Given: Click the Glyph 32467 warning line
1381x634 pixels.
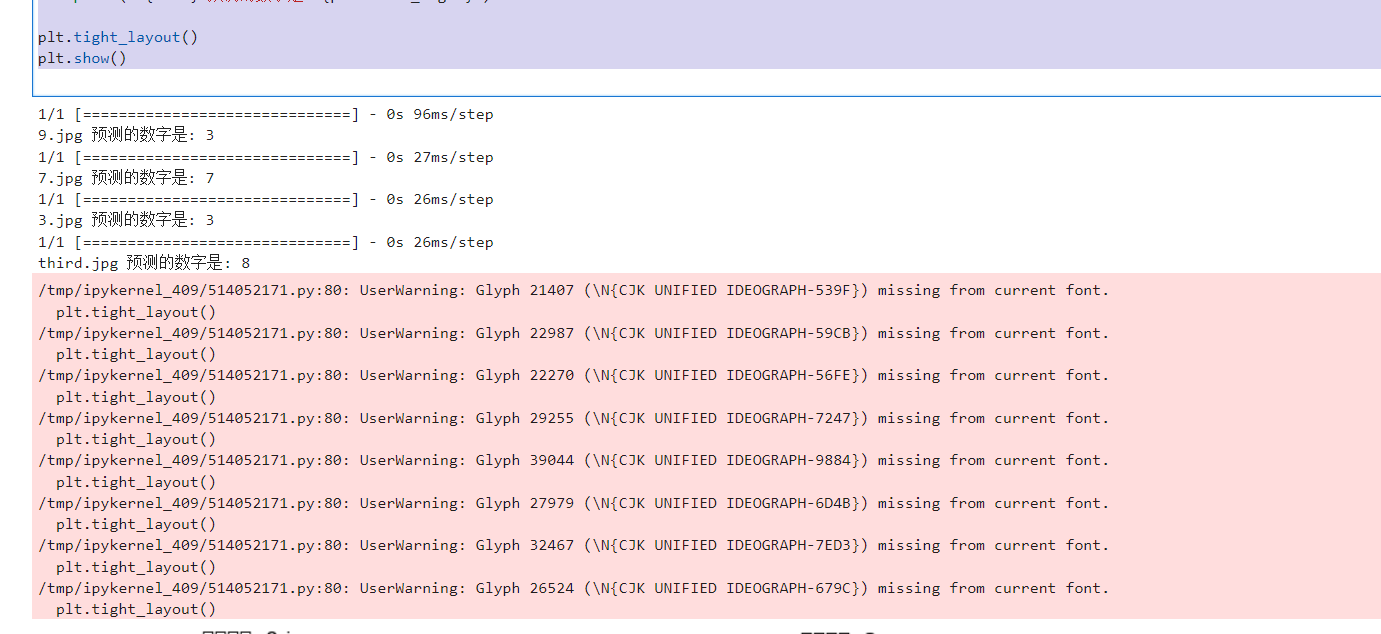Looking at the screenshot, I should pyautogui.click(x=574, y=545).
